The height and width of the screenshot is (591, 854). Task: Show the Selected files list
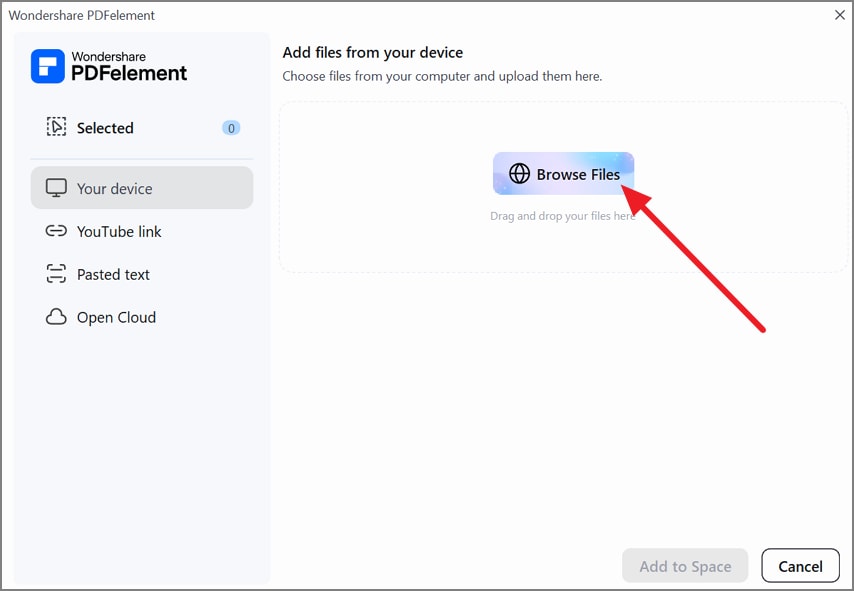(142, 128)
